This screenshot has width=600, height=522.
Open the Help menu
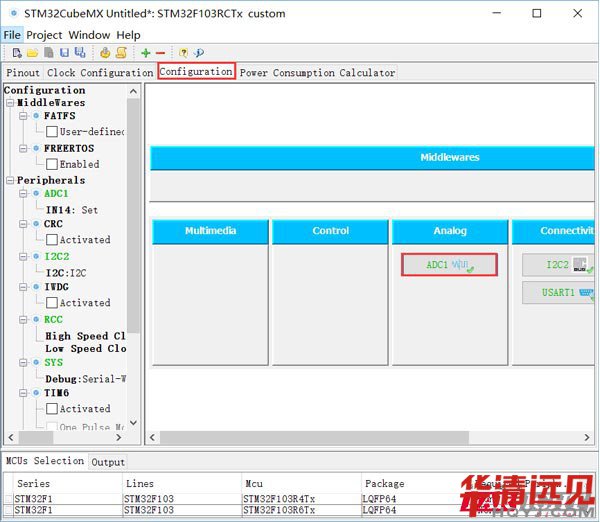click(x=128, y=35)
